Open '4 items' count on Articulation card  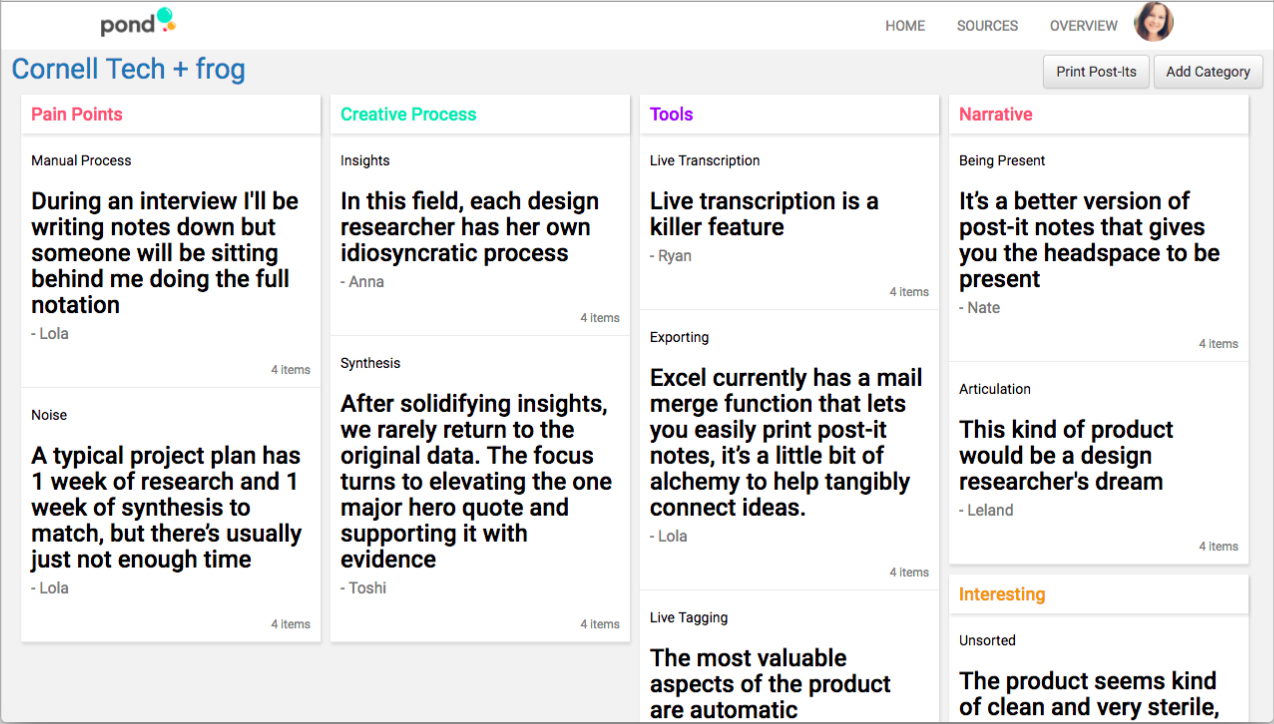(1219, 546)
